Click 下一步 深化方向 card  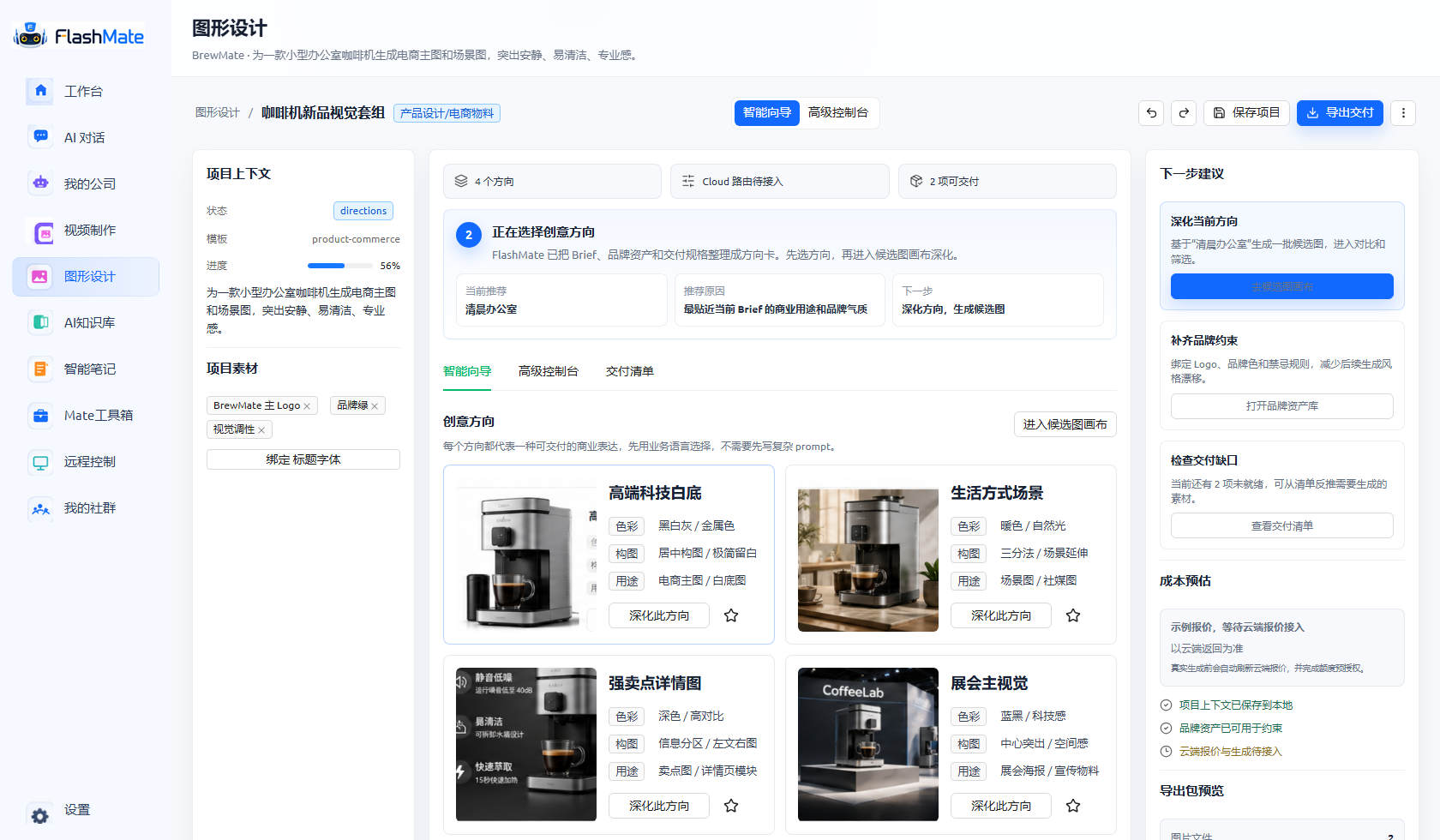(x=998, y=300)
